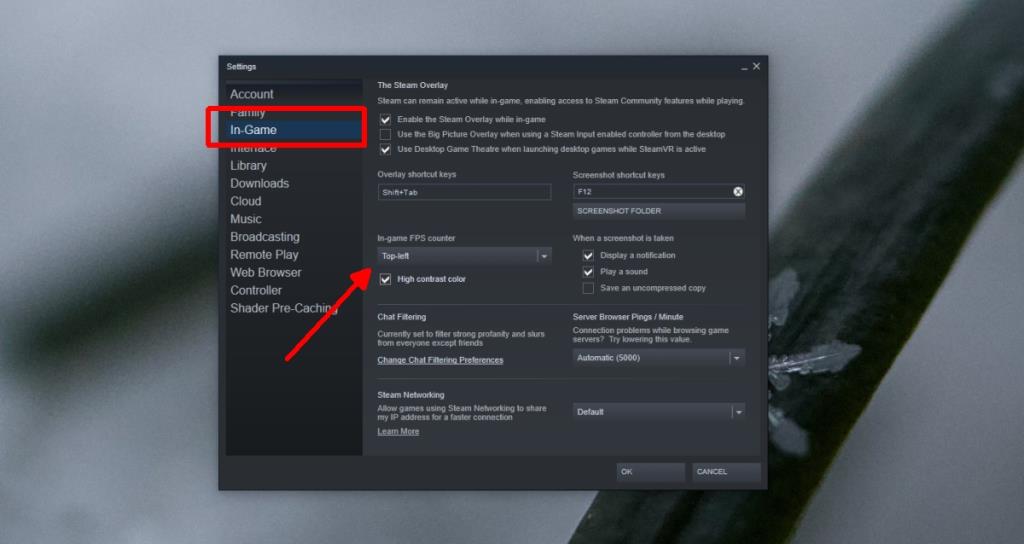Go to Music settings
Image resolution: width=1024 pixels, height=544 pixels.
(246, 219)
